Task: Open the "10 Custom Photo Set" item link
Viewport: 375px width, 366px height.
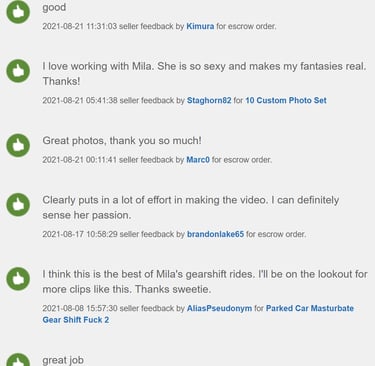Action: pyautogui.click(x=286, y=100)
